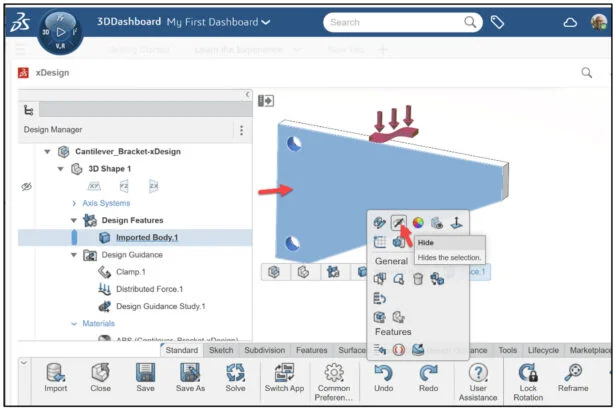Open Design Manager three-dot options menu

pos(240,130)
